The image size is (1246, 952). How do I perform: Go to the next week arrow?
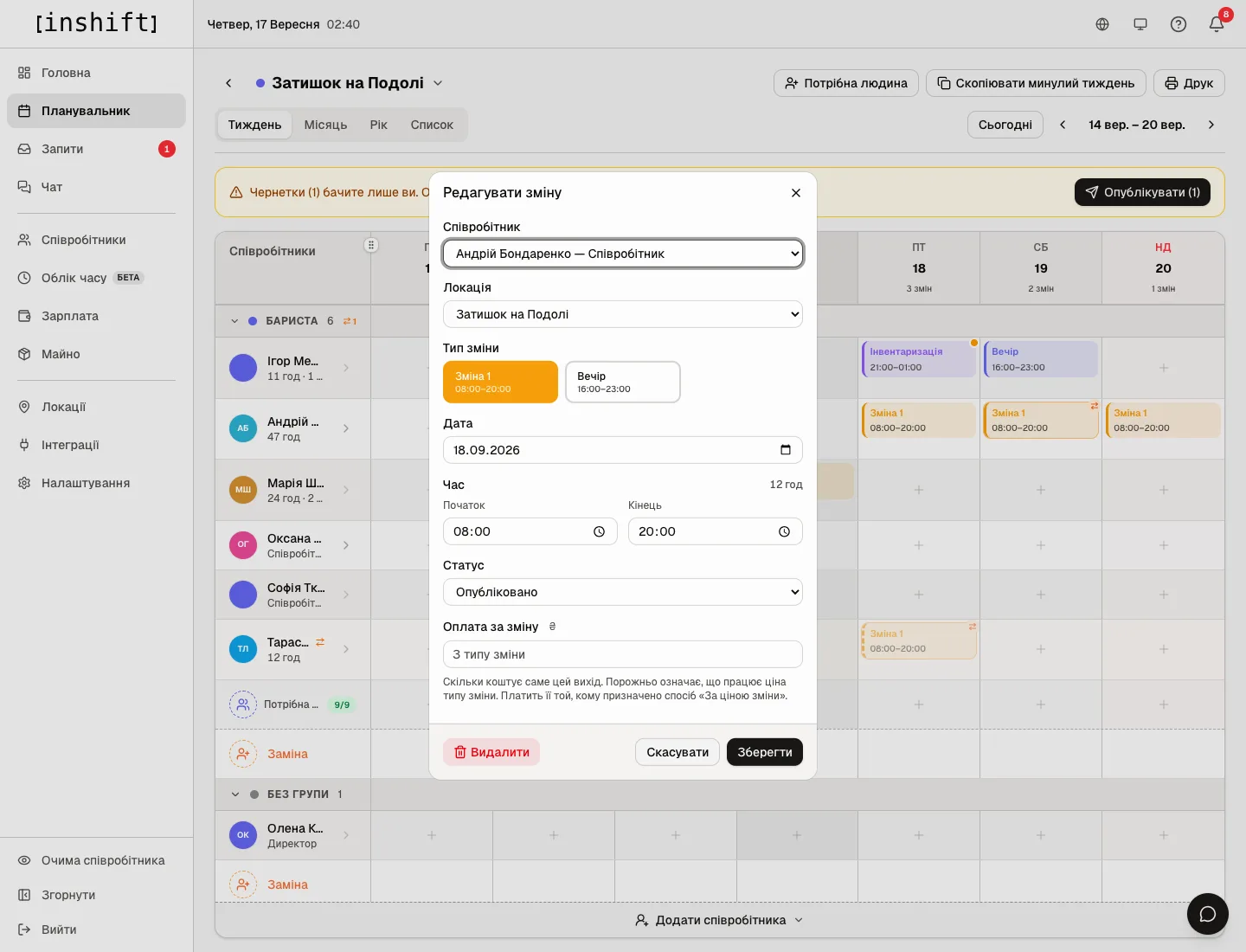[x=1211, y=125]
